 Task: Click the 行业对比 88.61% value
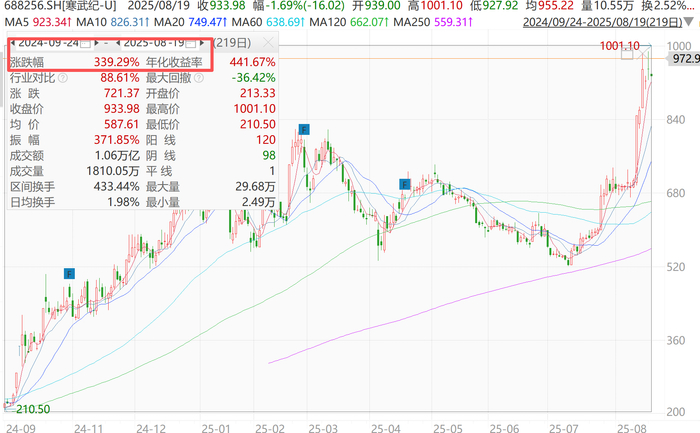click(x=120, y=78)
